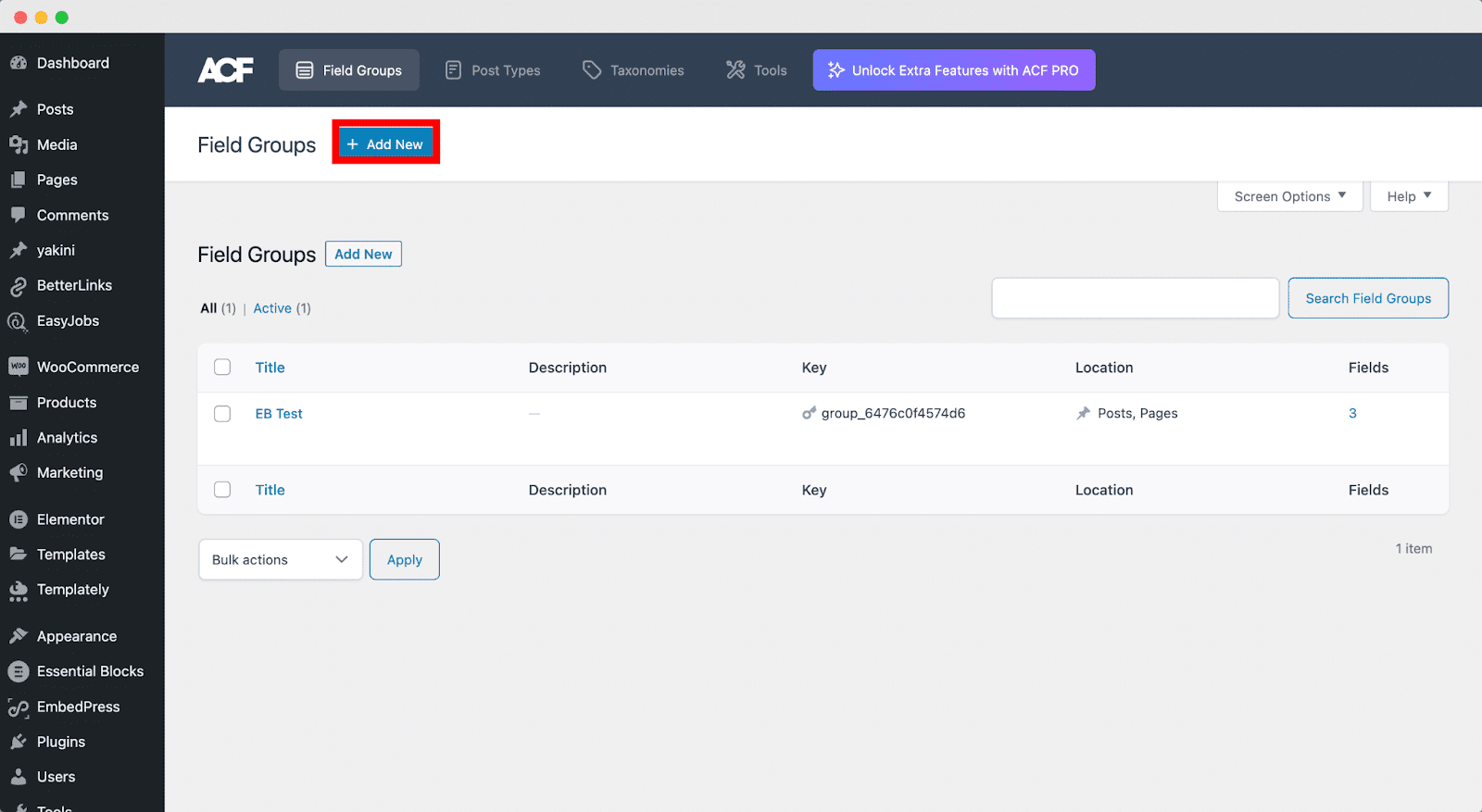Click the group_6476c0f4574d6 key text

pos(893,414)
